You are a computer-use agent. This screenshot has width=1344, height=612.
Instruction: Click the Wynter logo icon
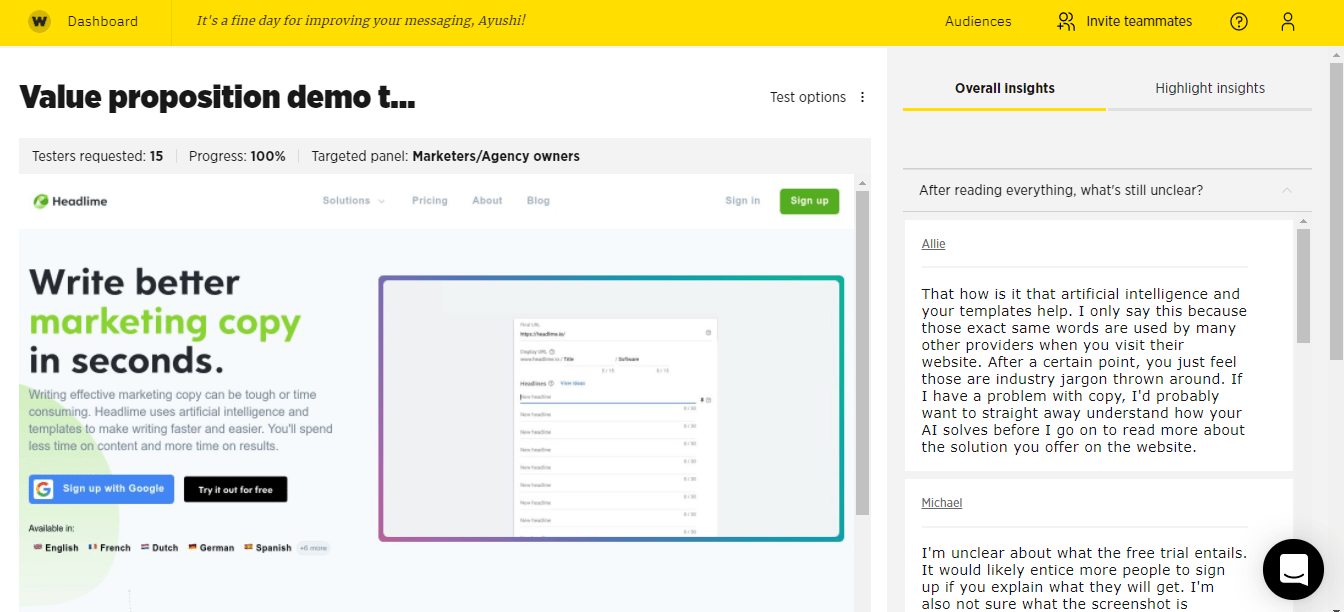pyautogui.click(x=39, y=21)
